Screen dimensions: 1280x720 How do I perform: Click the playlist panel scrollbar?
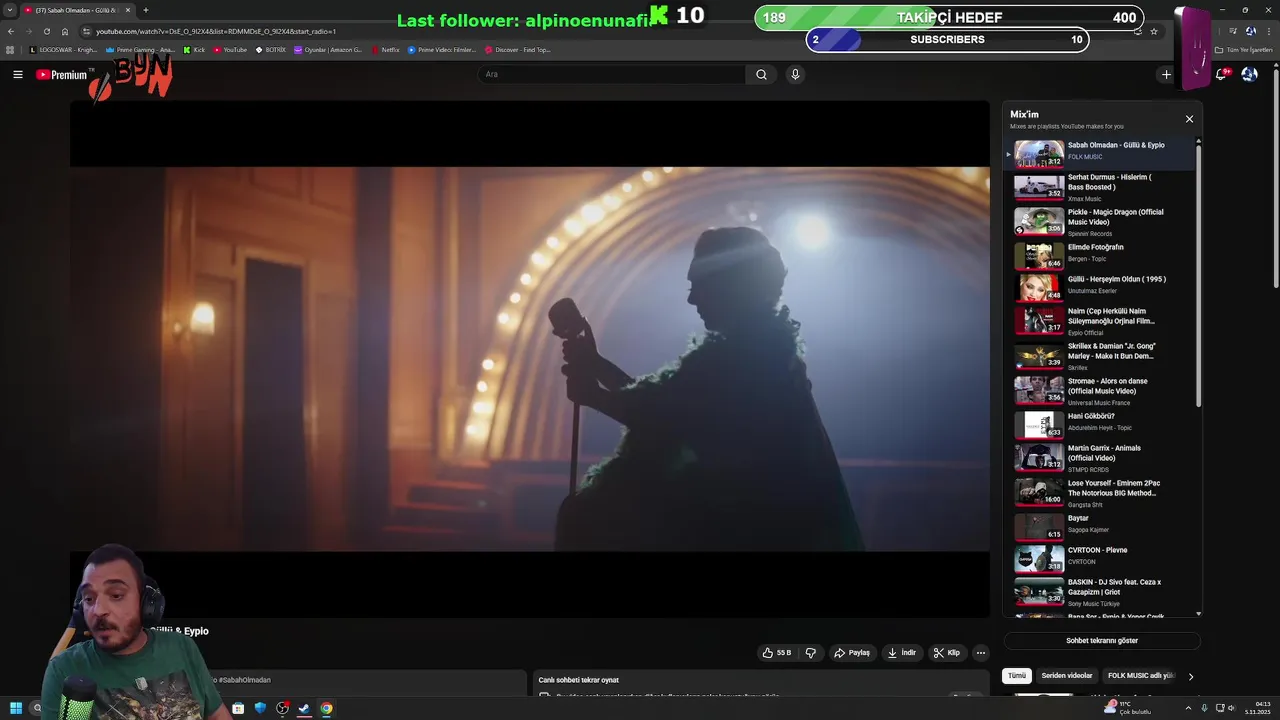coord(1198,275)
